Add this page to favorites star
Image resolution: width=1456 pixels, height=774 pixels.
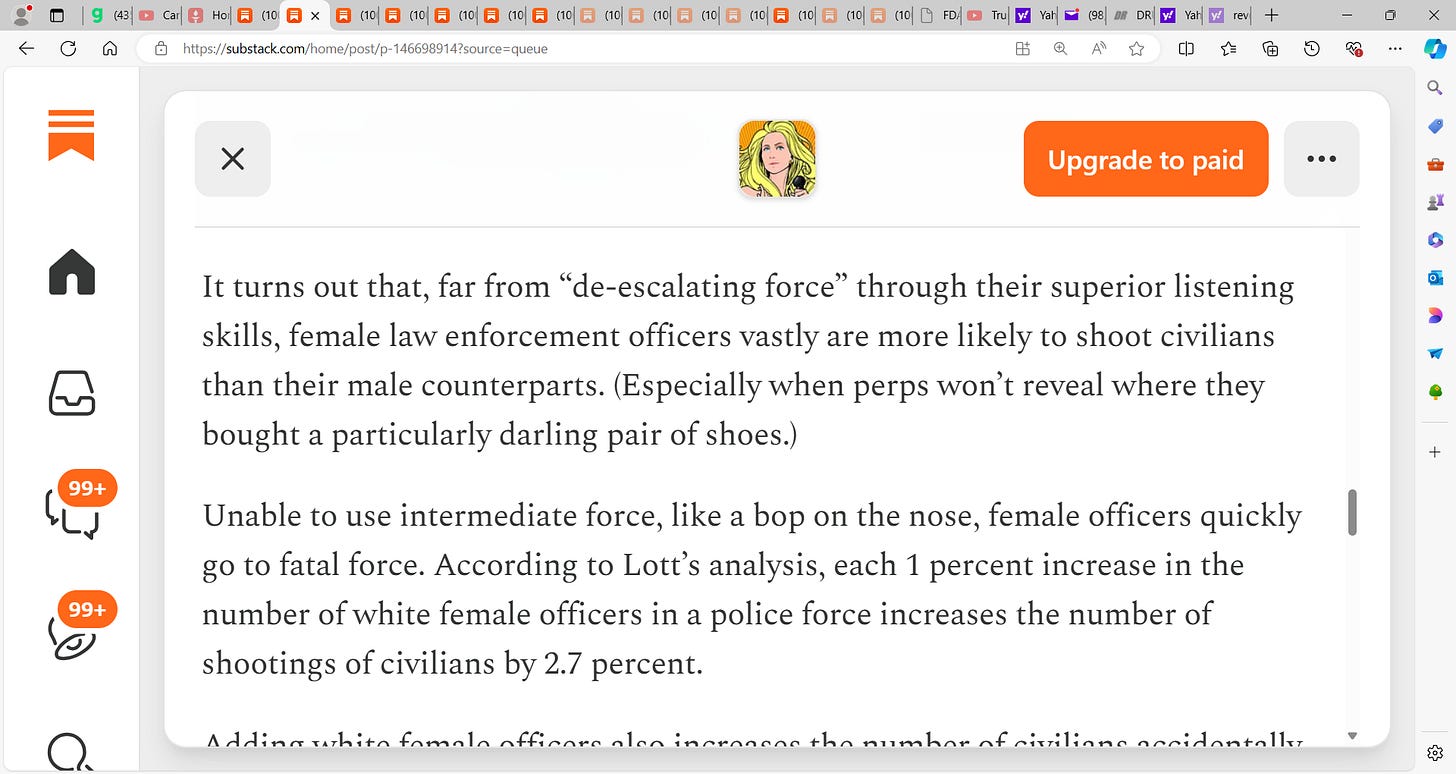pos(1136,48)
